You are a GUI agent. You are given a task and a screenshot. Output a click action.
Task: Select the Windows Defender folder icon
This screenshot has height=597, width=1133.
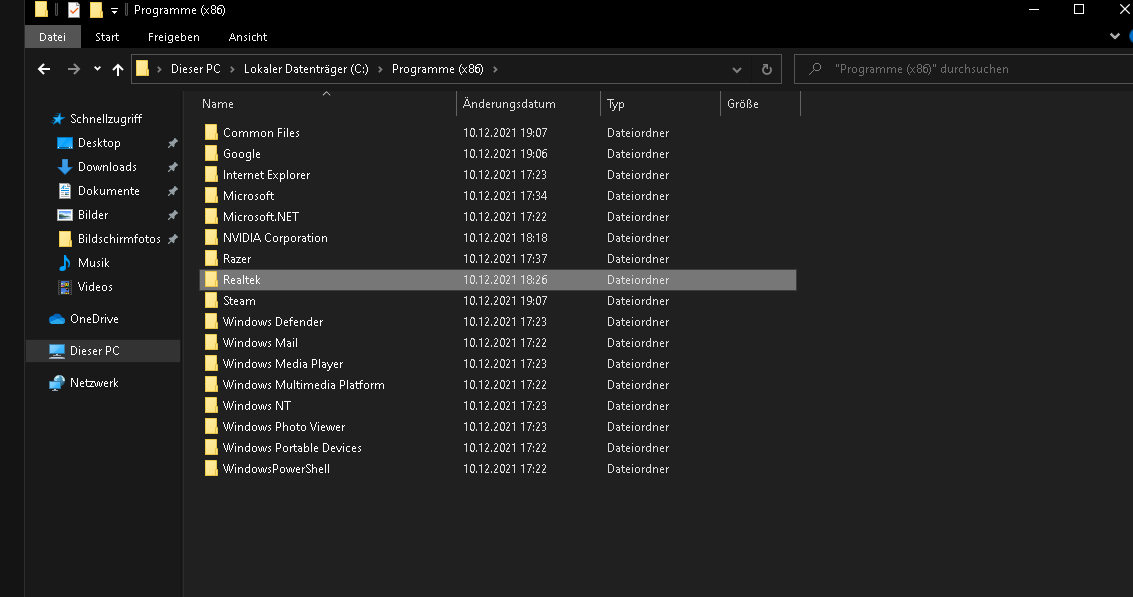tap(211, 321)
